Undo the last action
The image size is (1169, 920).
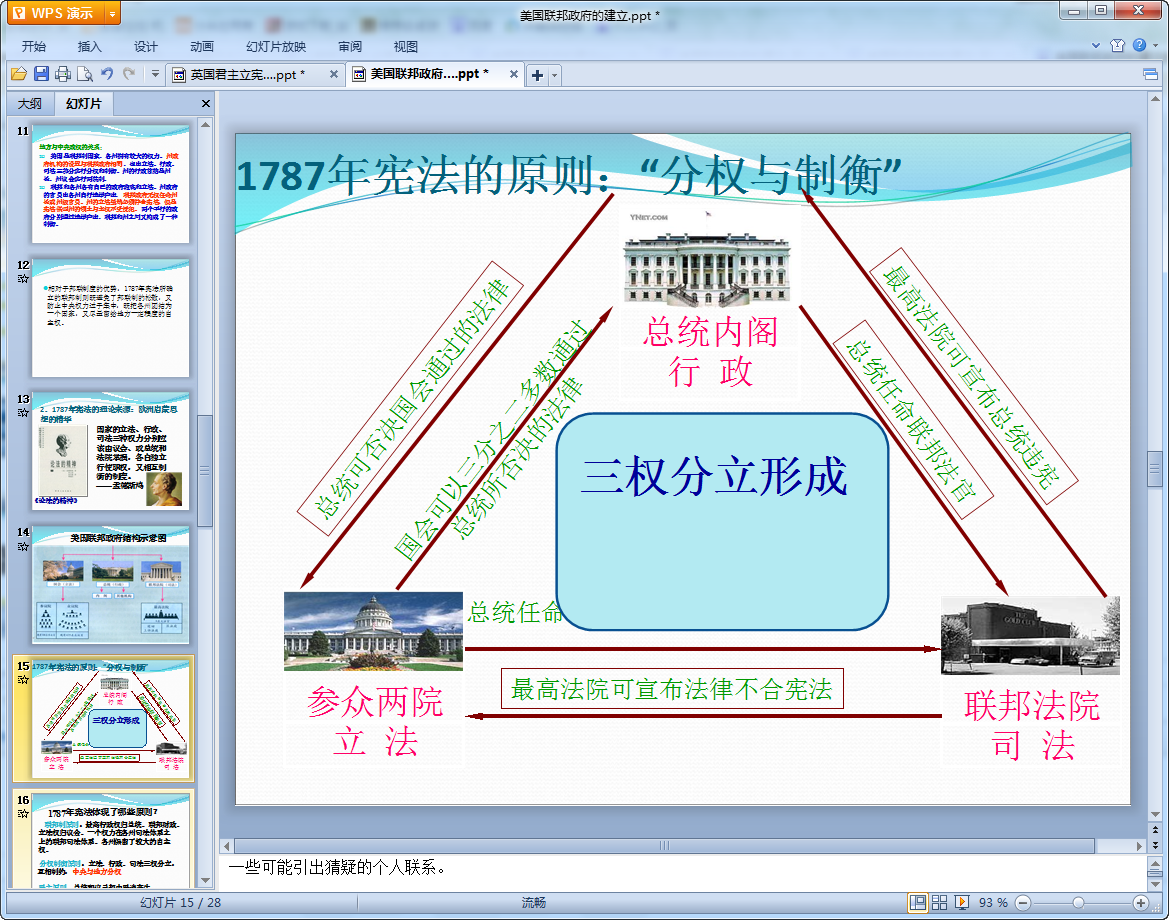[x=107, y=74]
